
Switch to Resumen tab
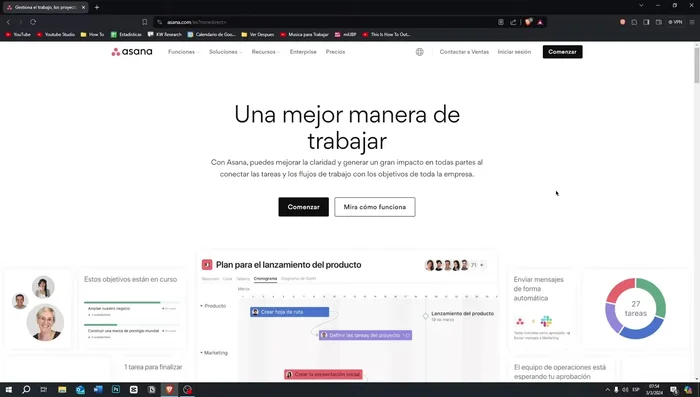tap(210, 279)
